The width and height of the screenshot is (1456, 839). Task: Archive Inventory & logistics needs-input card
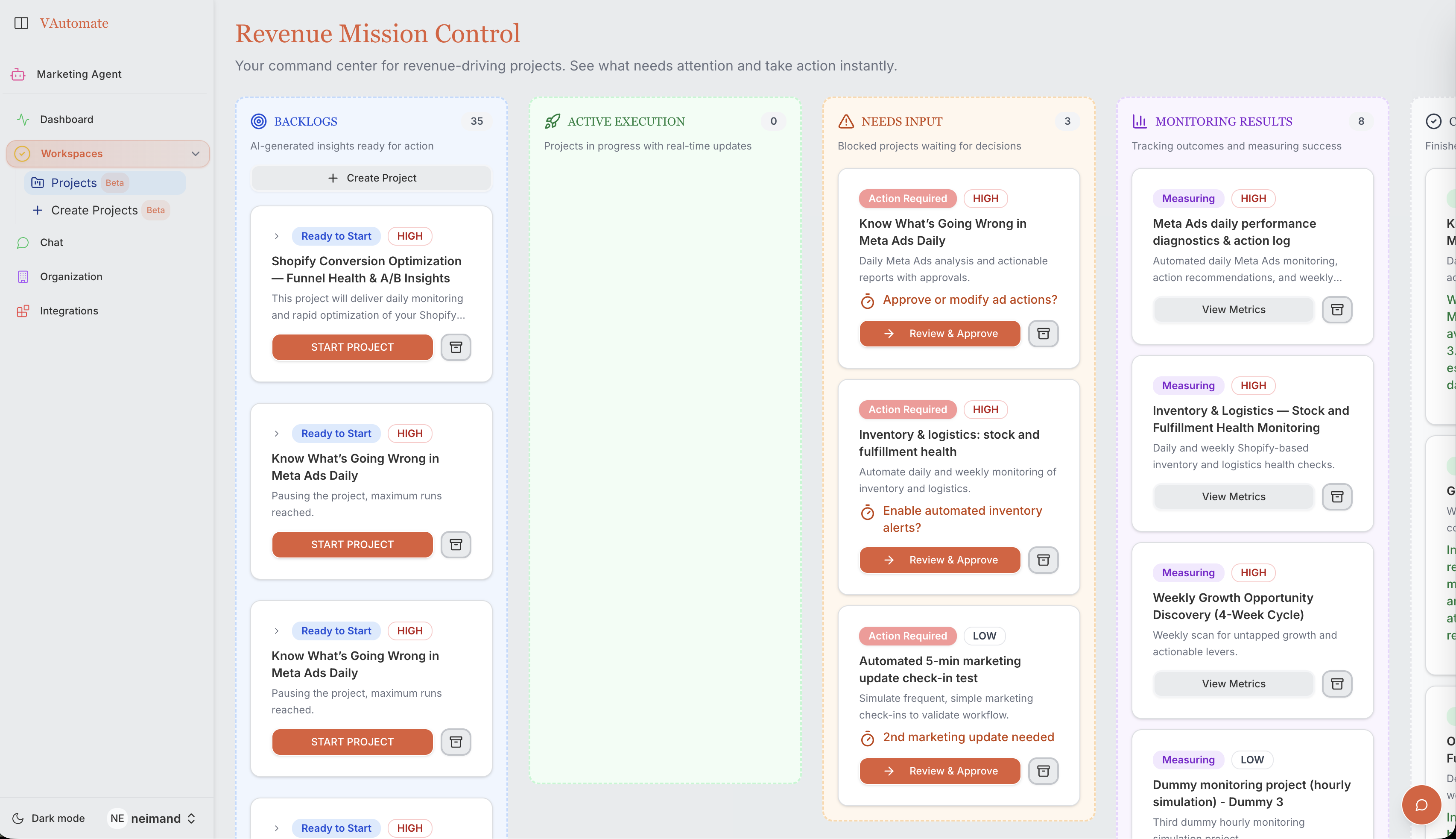point(1043,560)
